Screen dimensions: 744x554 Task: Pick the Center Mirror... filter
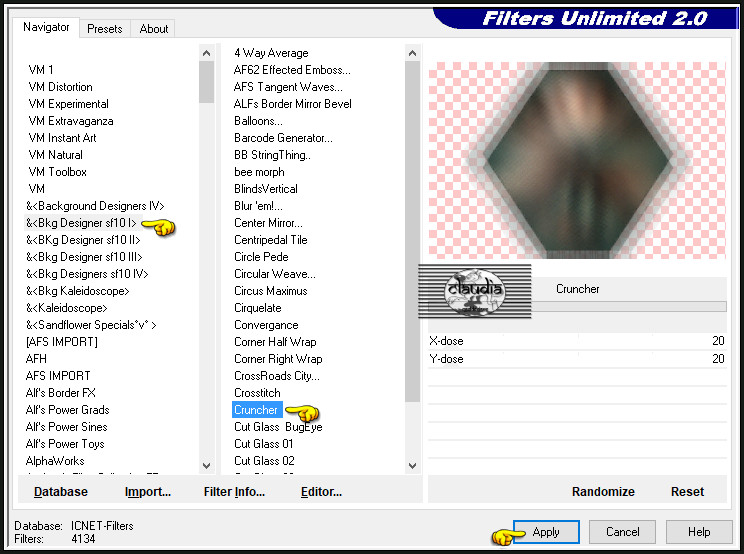(268, 223)
